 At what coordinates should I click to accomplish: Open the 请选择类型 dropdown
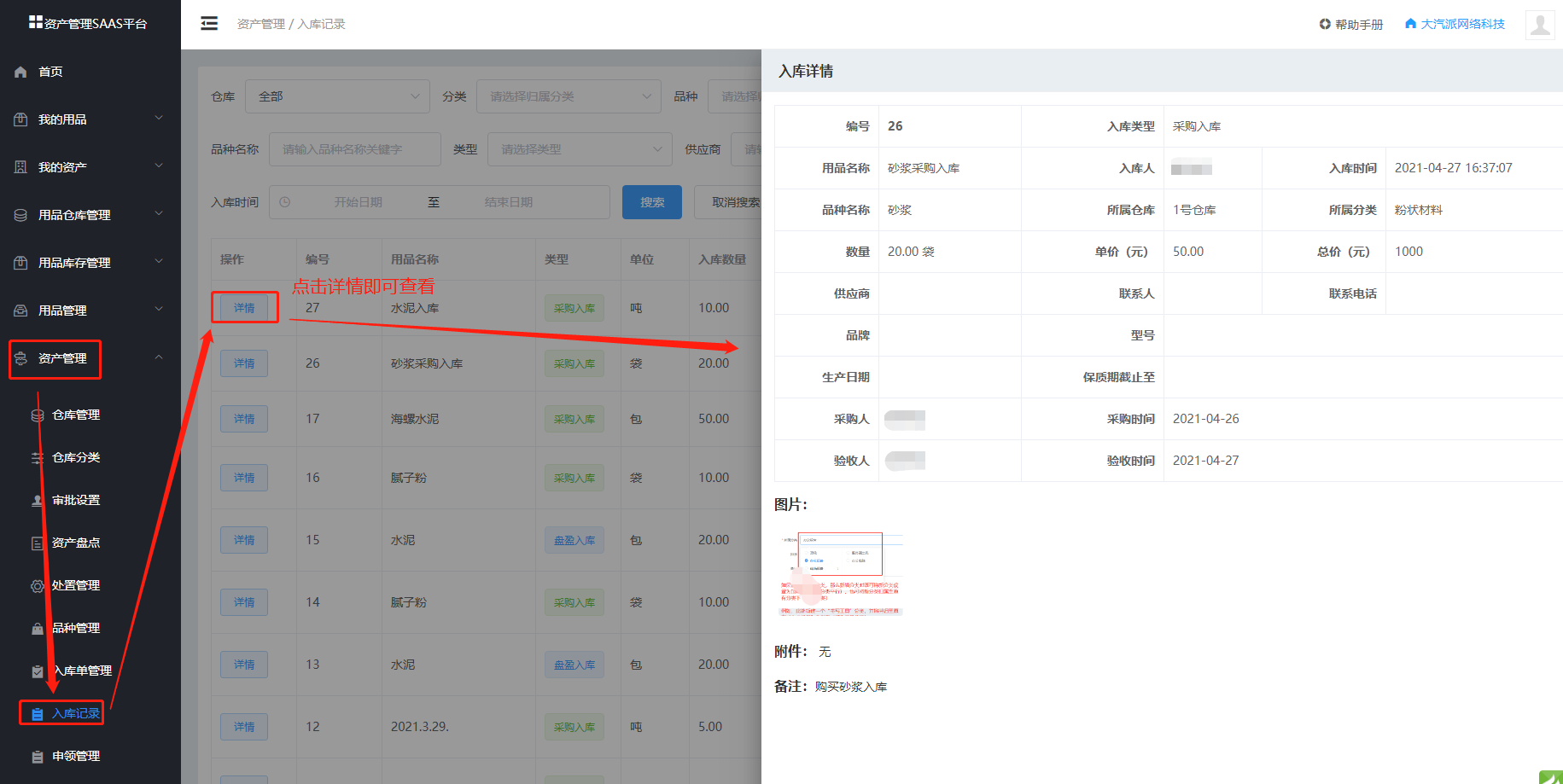coord(580,149)
